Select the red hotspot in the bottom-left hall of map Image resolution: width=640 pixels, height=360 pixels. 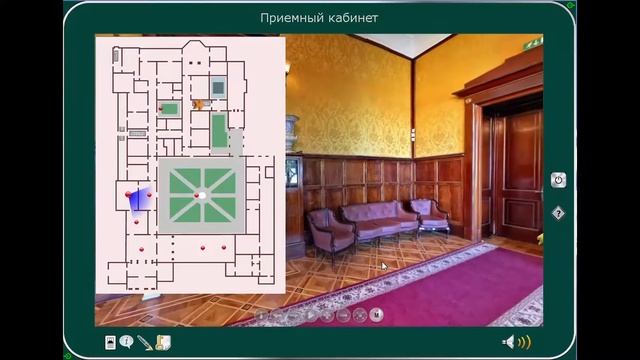tap(141, 249)
